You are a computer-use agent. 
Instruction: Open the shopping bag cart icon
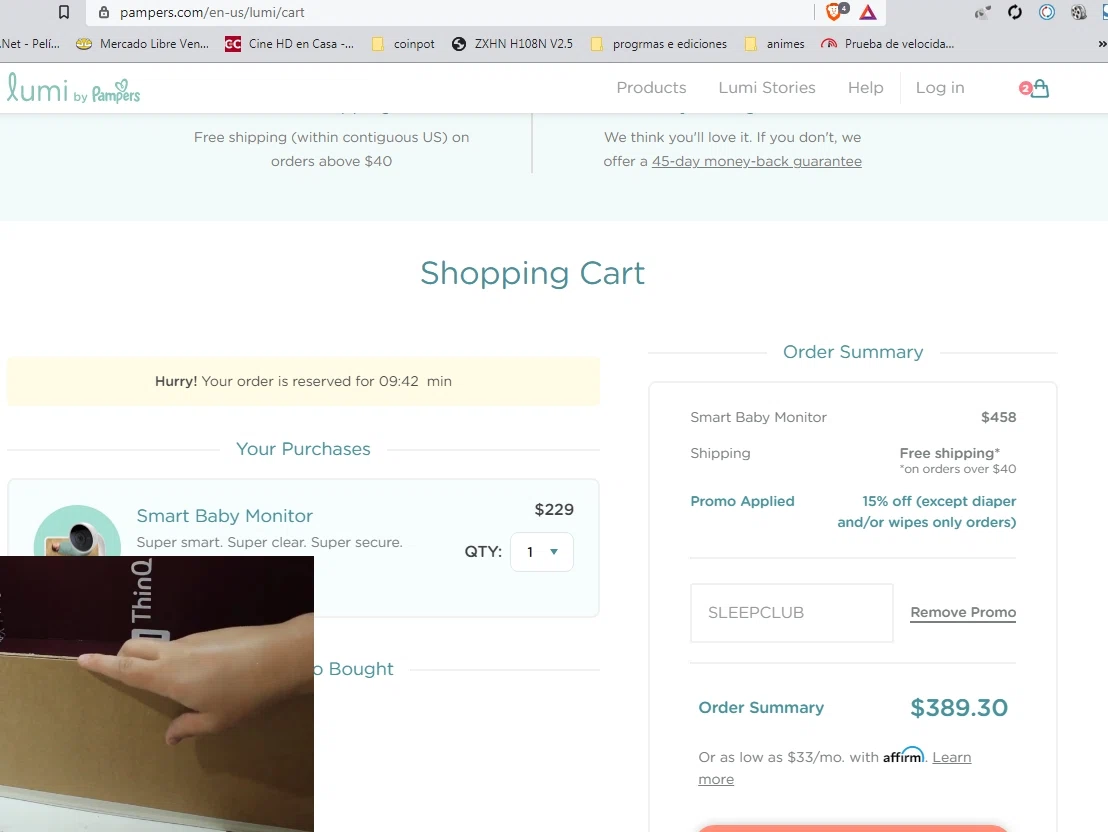[x=1039, y=88]
